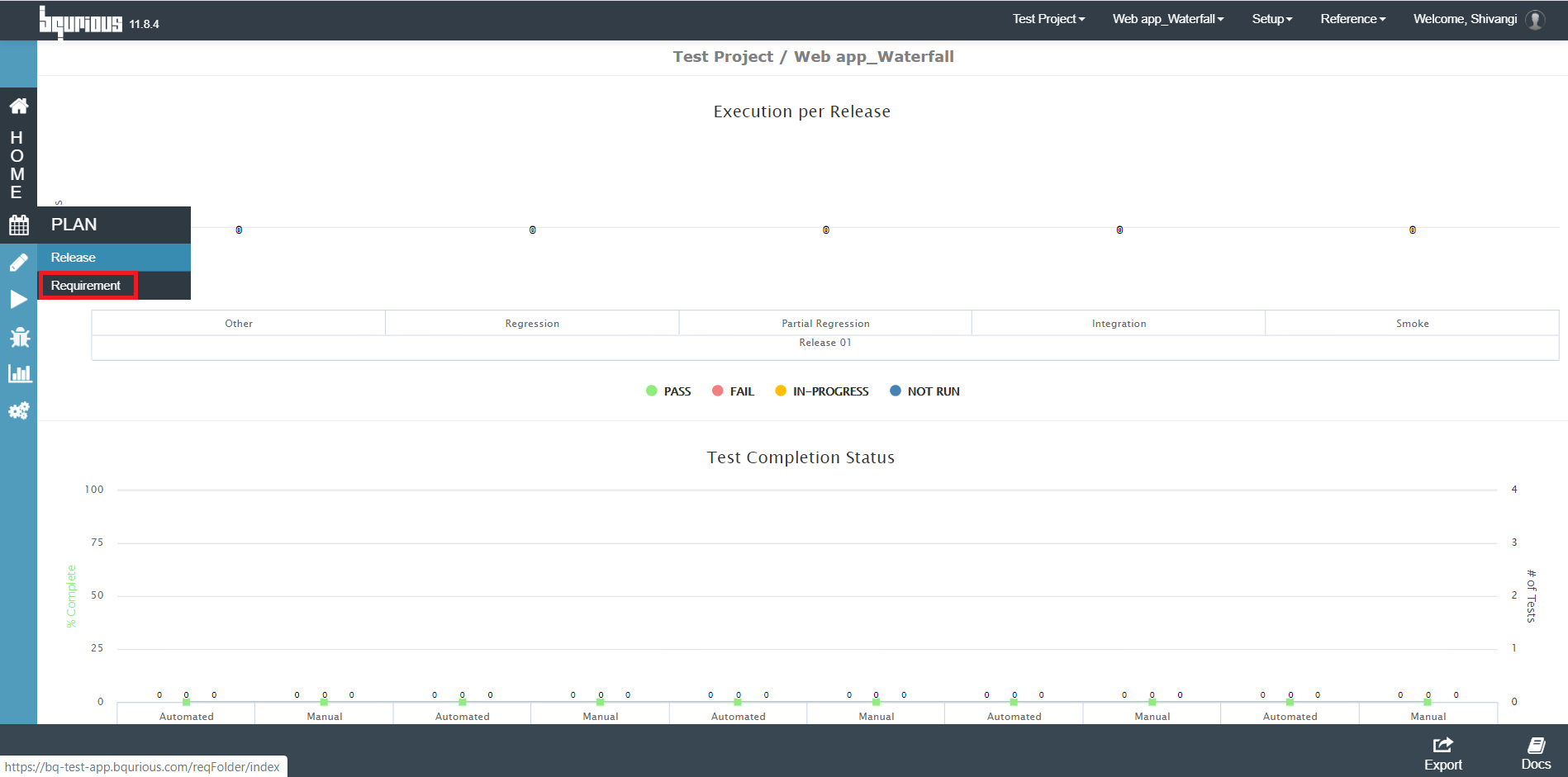Viewport: 1568px width, 777px height.
Task: Click the user avatar icon
Action: point(1535,19)
